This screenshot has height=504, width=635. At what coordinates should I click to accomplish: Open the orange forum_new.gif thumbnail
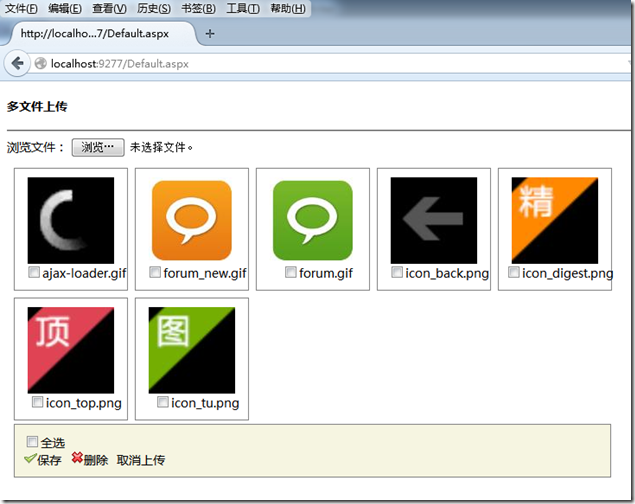[x=192, y=220]
